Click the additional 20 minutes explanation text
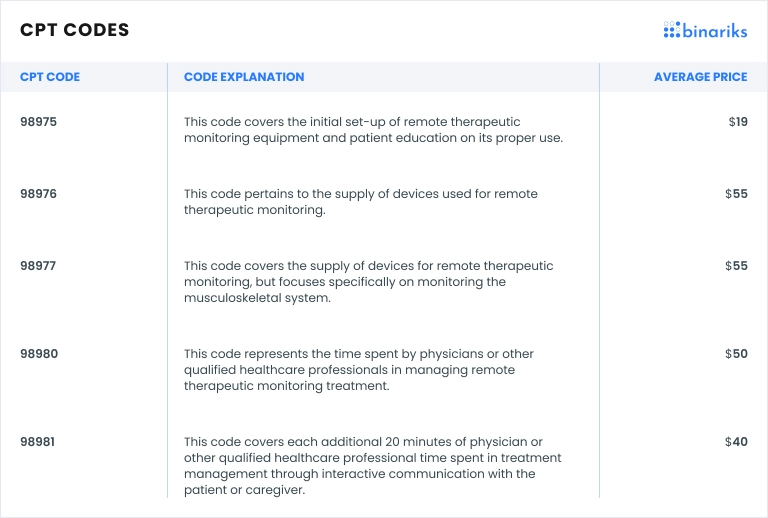768x518 pixels. (x=371, y=466)
